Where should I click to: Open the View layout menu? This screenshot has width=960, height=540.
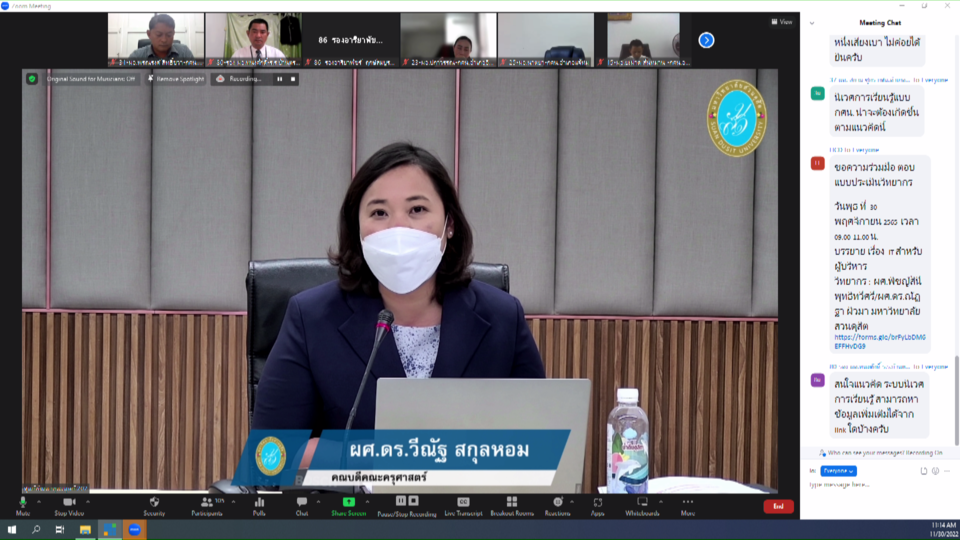(782, 22)
